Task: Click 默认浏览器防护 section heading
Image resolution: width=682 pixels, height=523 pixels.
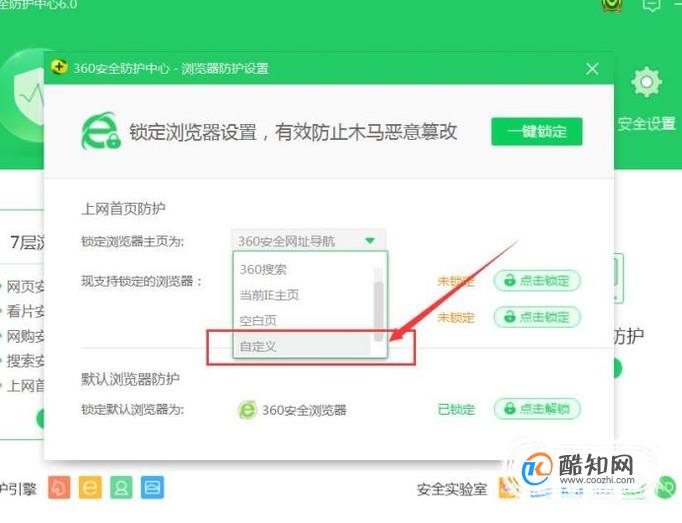Action: 130,379
